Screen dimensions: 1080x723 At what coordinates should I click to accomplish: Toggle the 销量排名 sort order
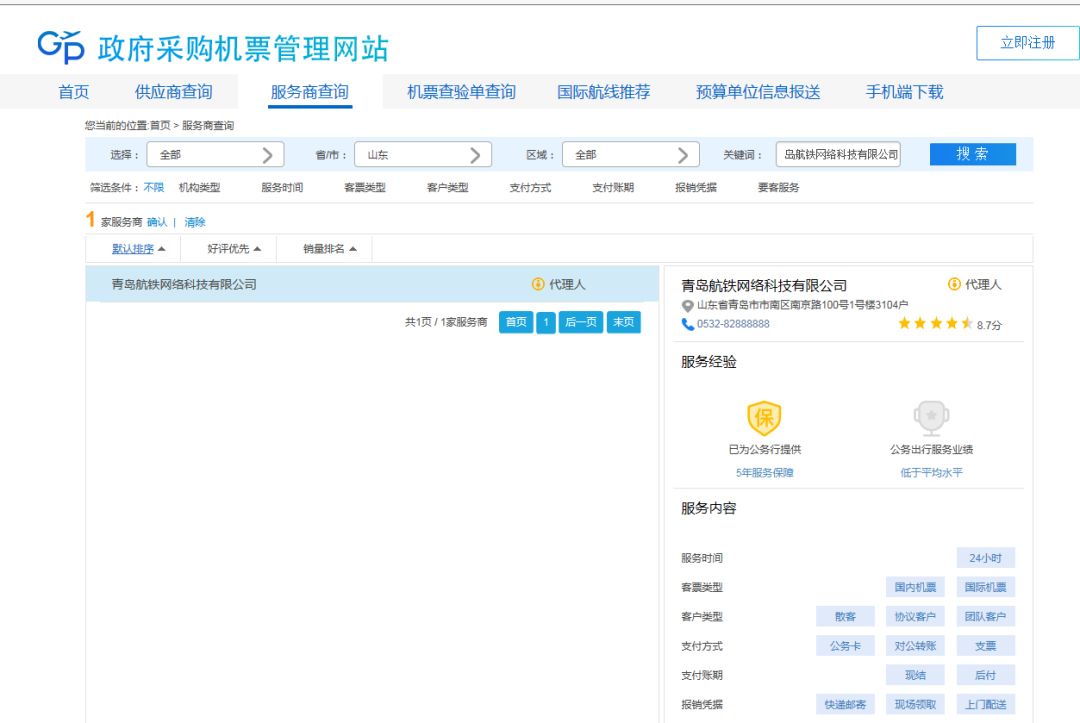(x=325, y=248)
